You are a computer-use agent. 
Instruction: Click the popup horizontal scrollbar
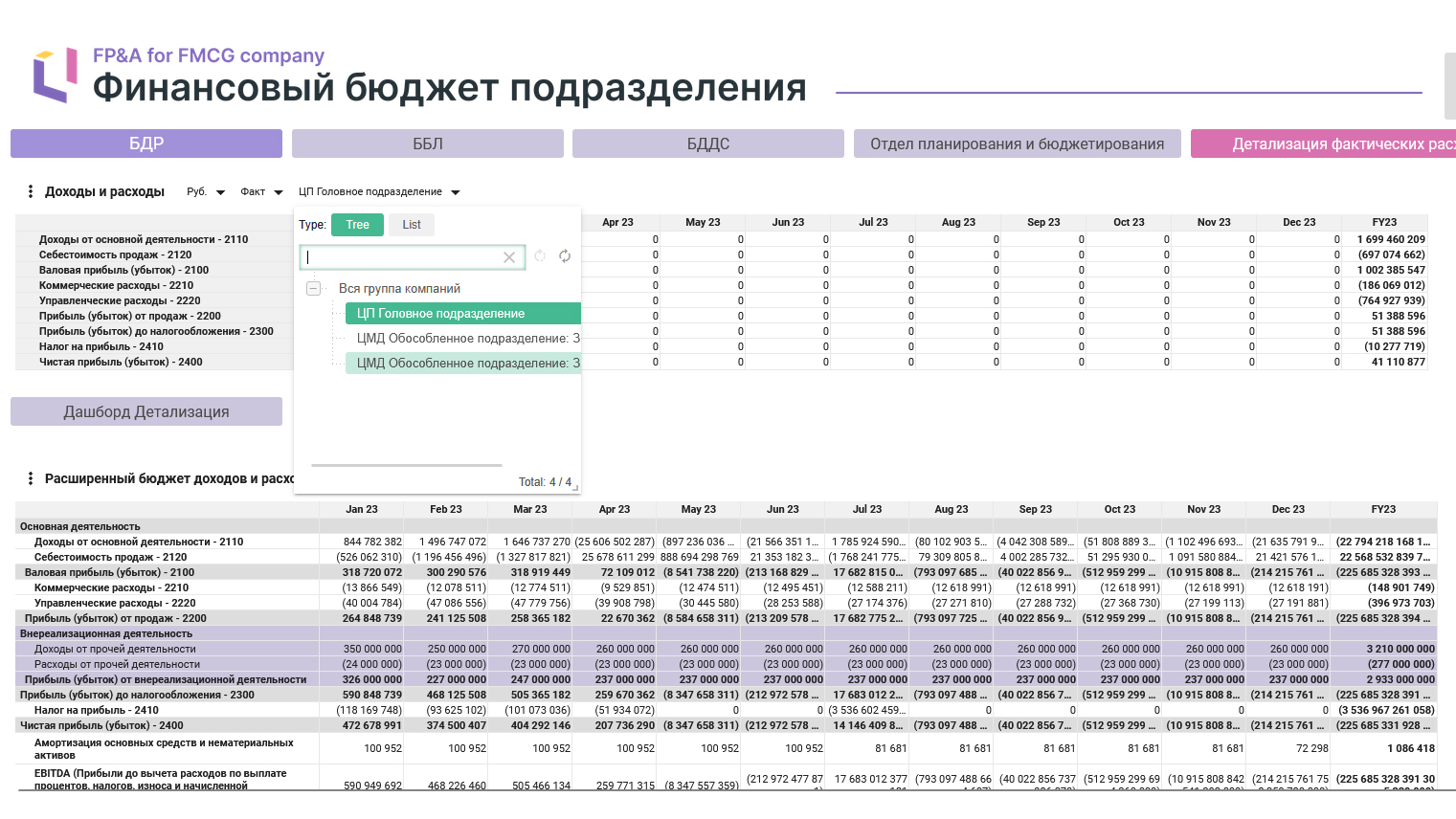[x=407, y=466]
